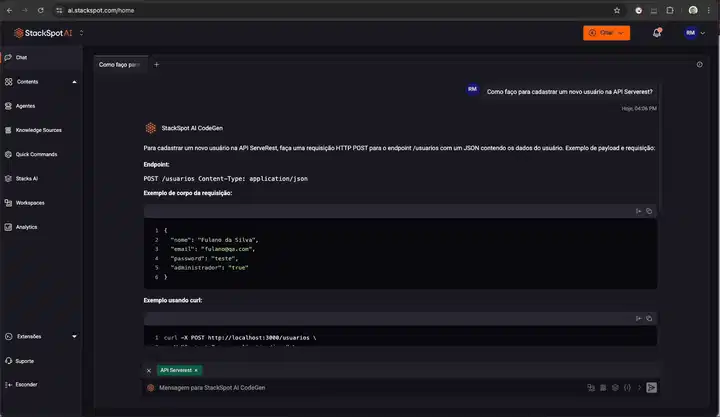Copy the JSON request body code

(x=648, y=211)
